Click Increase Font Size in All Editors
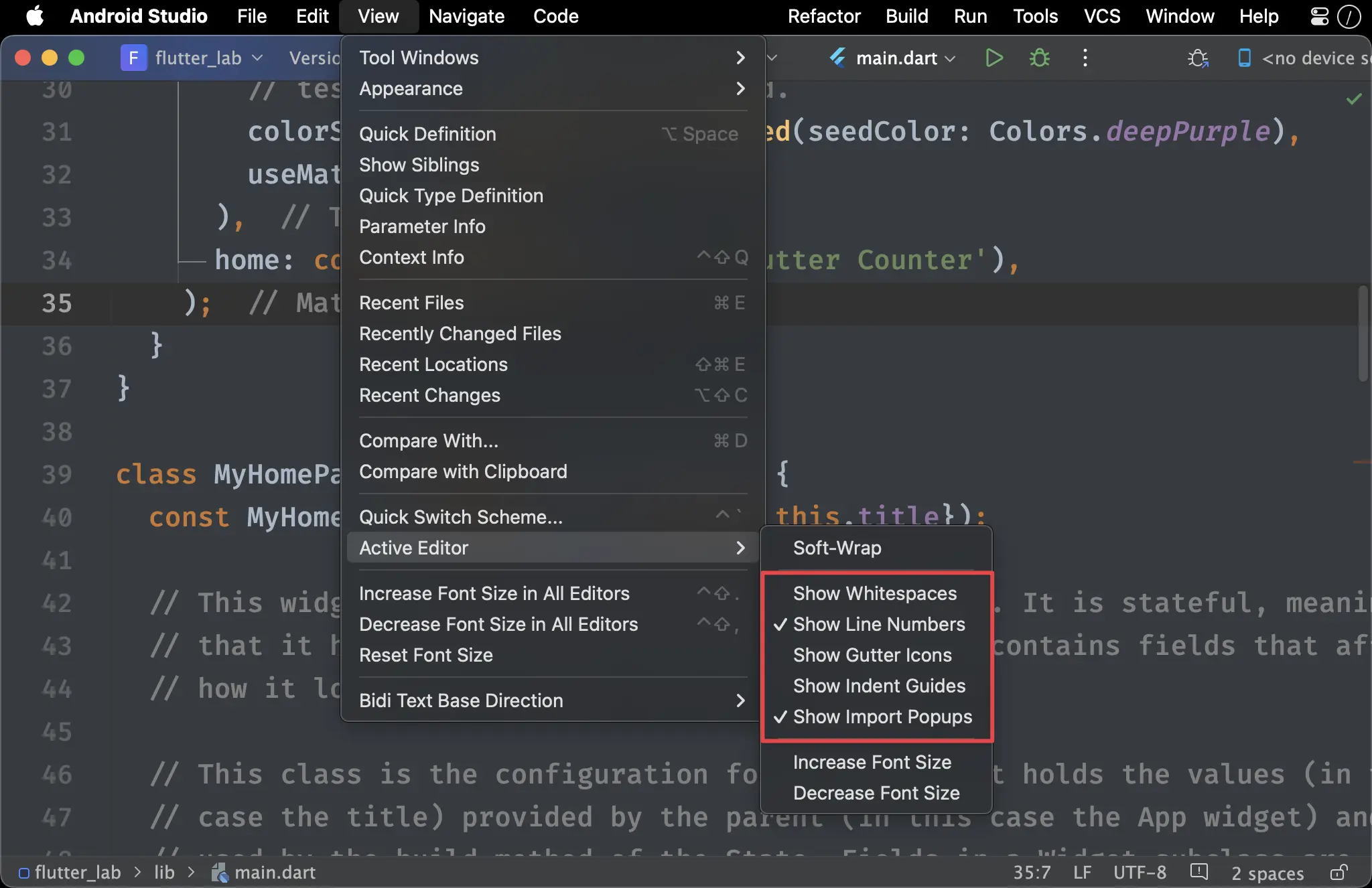The width and height of the screenshot is (1372, 888). point(494,593)
